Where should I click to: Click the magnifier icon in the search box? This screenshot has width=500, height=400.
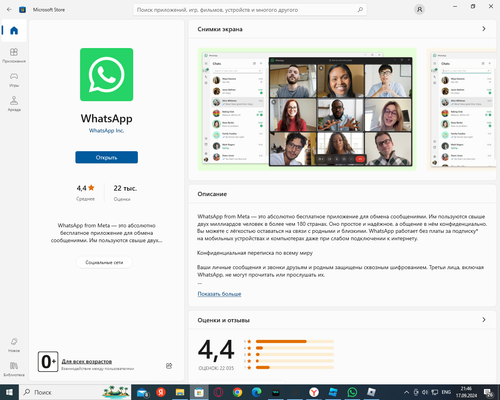coord(360,10)
